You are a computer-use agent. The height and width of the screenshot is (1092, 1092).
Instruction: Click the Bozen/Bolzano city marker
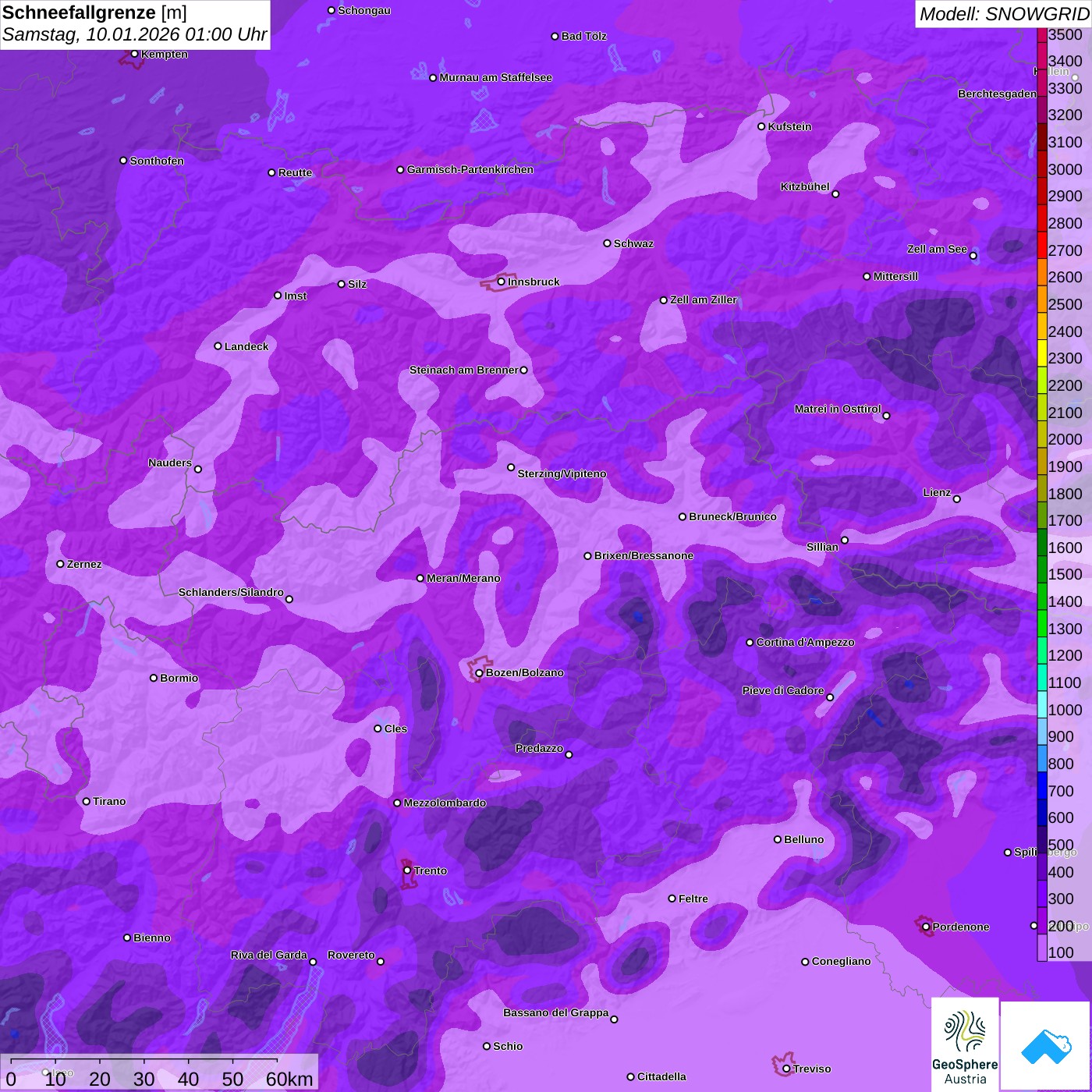[x=480, y=673]
